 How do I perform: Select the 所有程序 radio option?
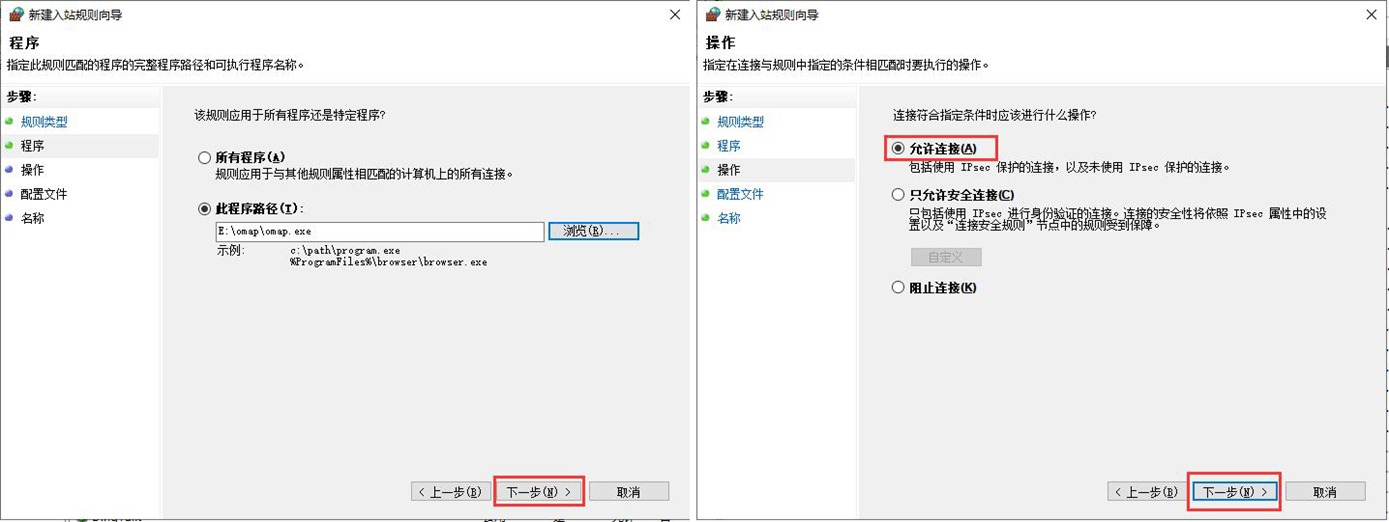(x=205, y=158)
